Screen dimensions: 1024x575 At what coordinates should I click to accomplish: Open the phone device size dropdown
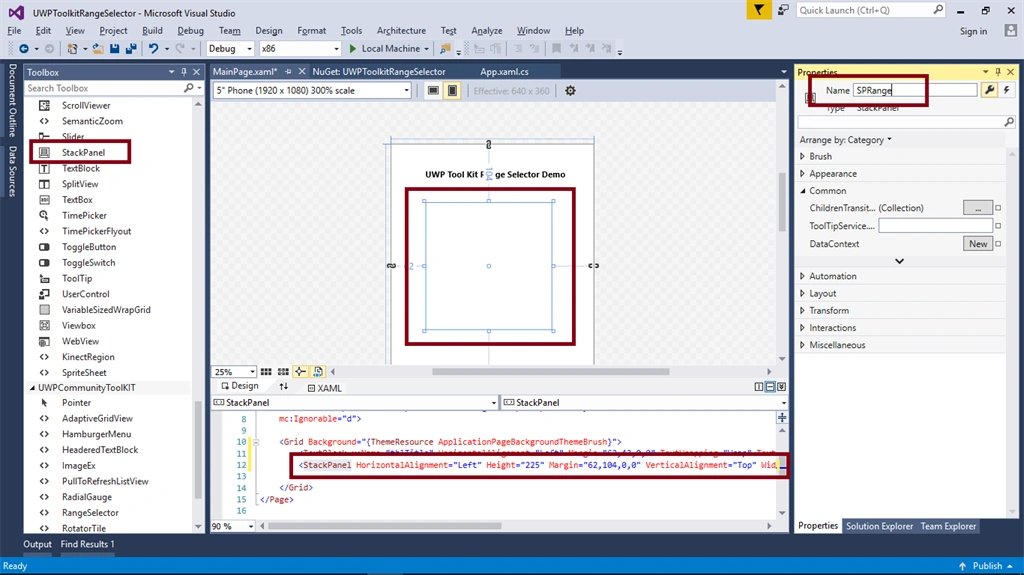[x=312, y=91]
